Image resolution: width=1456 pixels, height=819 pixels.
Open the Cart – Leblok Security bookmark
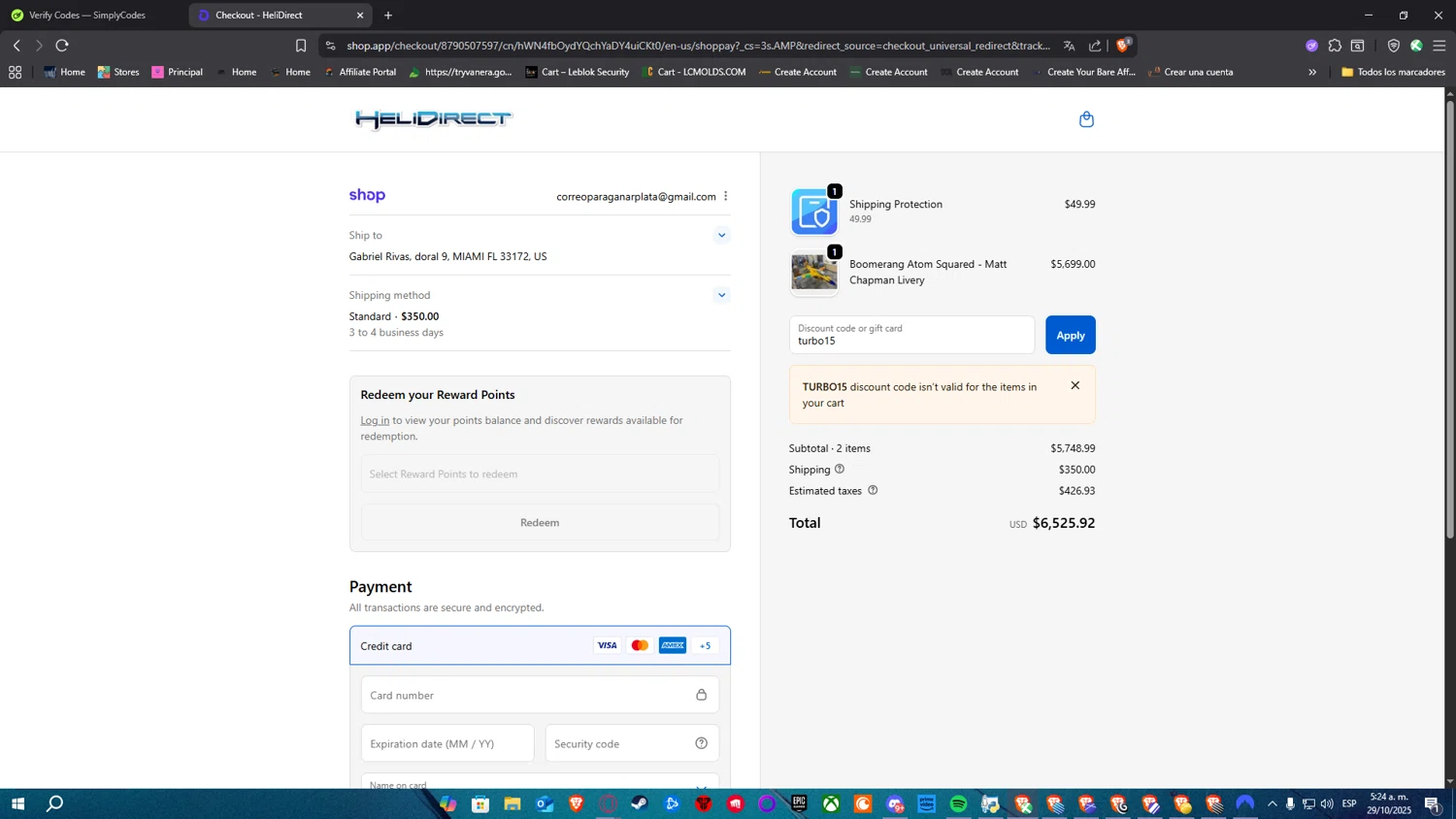(x=578, y=72)
